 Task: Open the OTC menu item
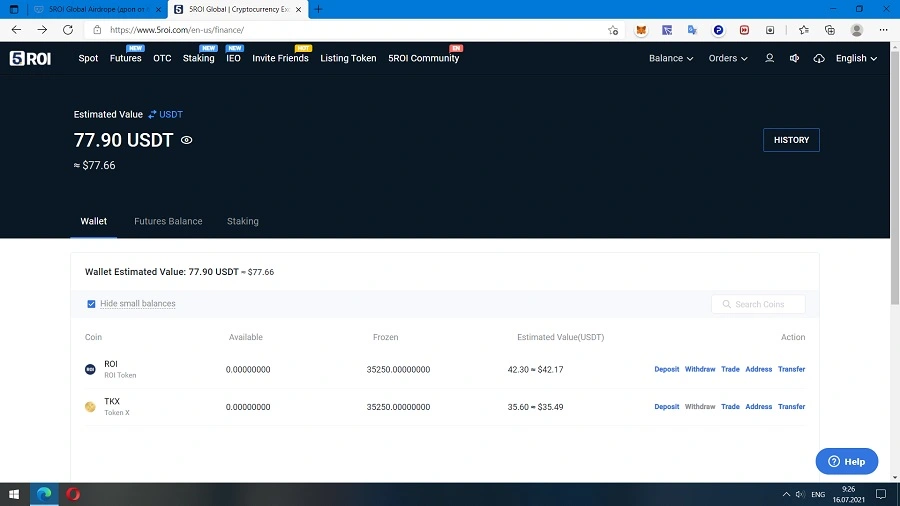click(x=162, y=58)
